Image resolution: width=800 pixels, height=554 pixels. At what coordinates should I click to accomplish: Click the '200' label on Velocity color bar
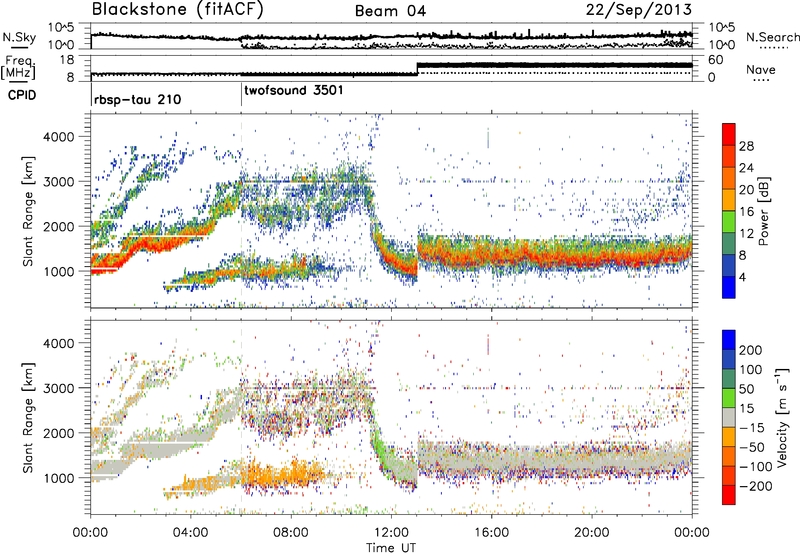tap(751, 350)
